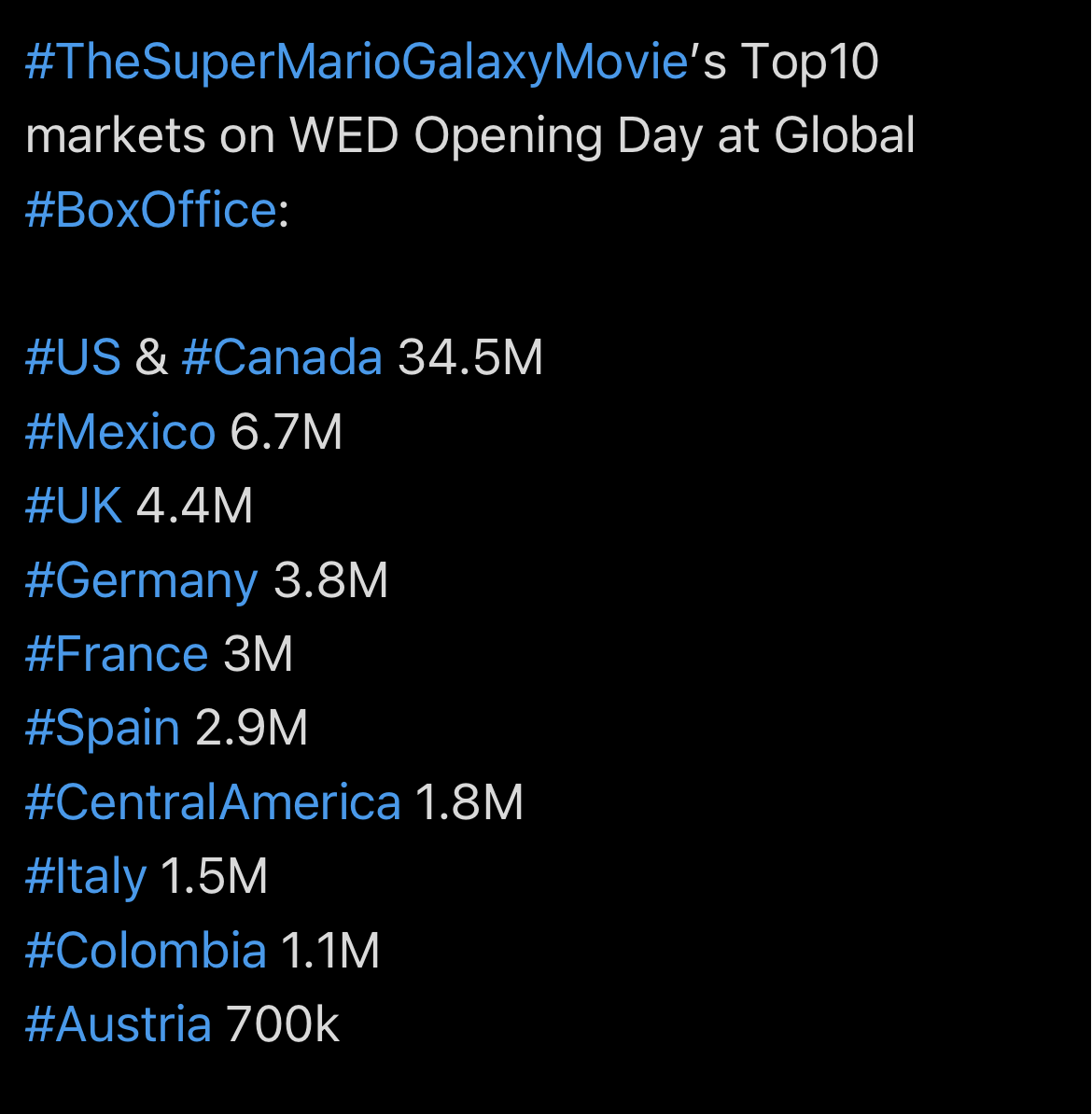Viewport: 1092px width, 1114px height.
Task: Open the #Mexico hashtag
Action: (x=120, y=431)
